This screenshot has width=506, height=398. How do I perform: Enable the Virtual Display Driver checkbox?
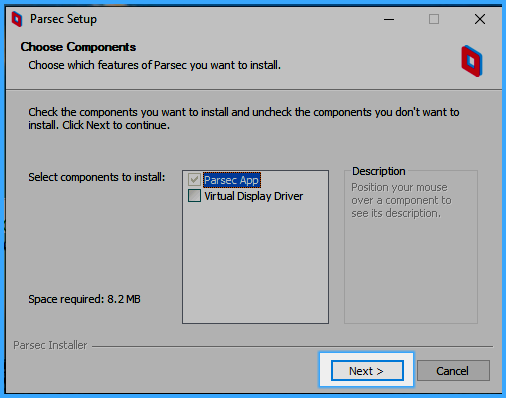pos(194,196)
